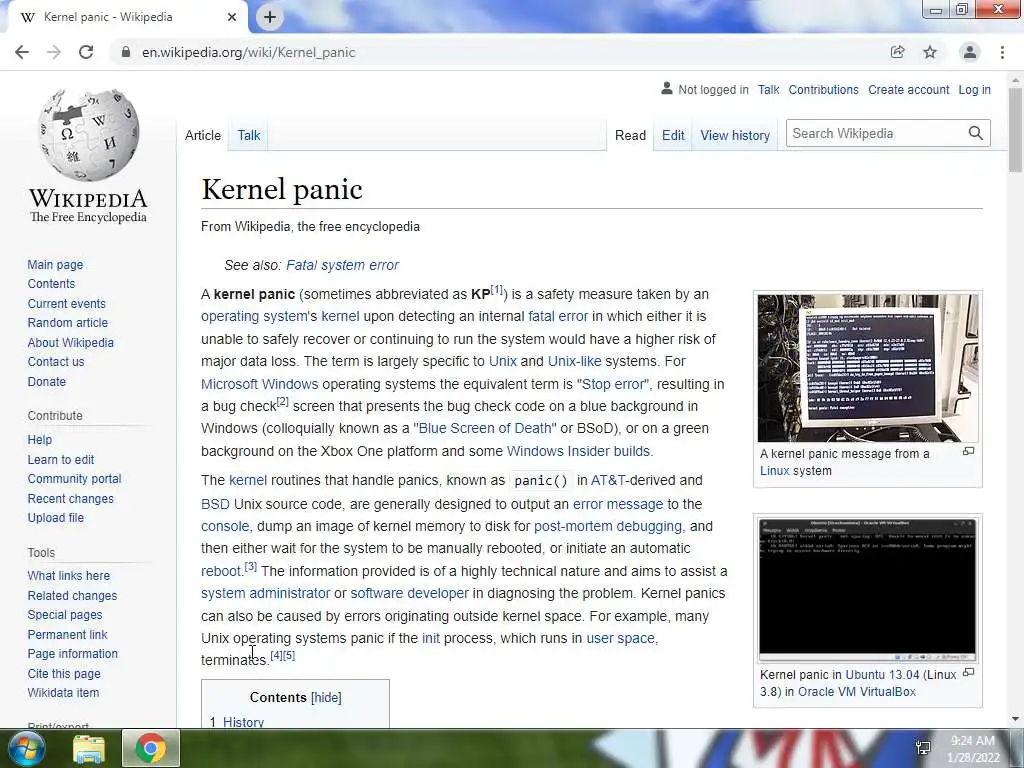Open the Chrome profile avatar icon
This screenshot has width=1024, height=768.
click(970, 52)
